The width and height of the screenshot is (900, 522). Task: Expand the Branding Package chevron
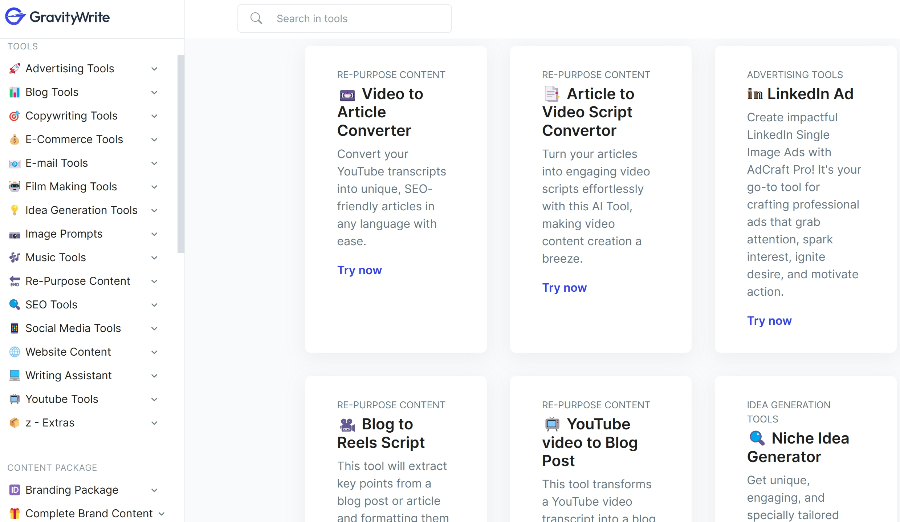[x=154, y=491]
